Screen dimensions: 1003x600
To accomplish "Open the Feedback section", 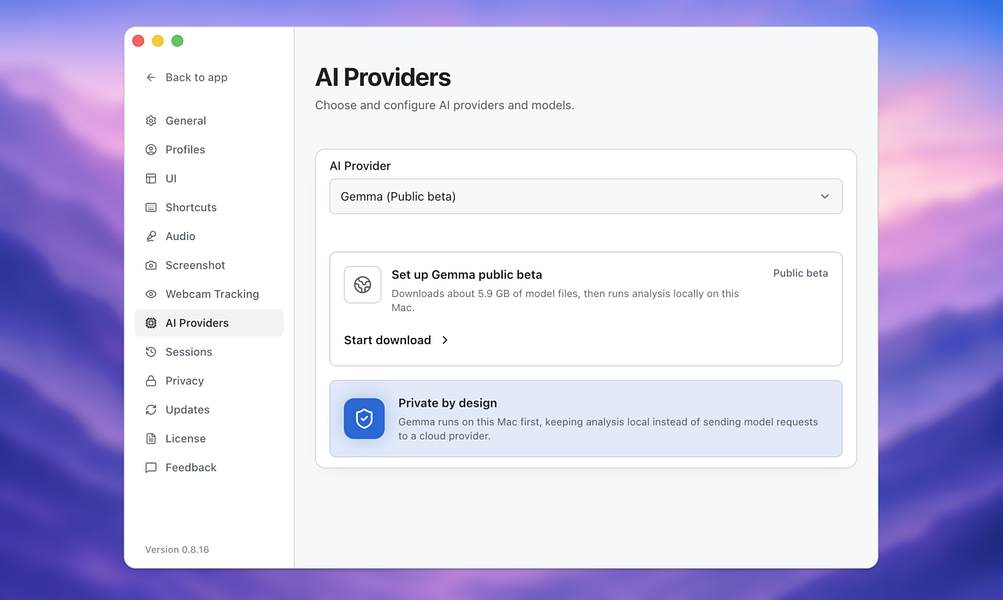I will point(209,468).
